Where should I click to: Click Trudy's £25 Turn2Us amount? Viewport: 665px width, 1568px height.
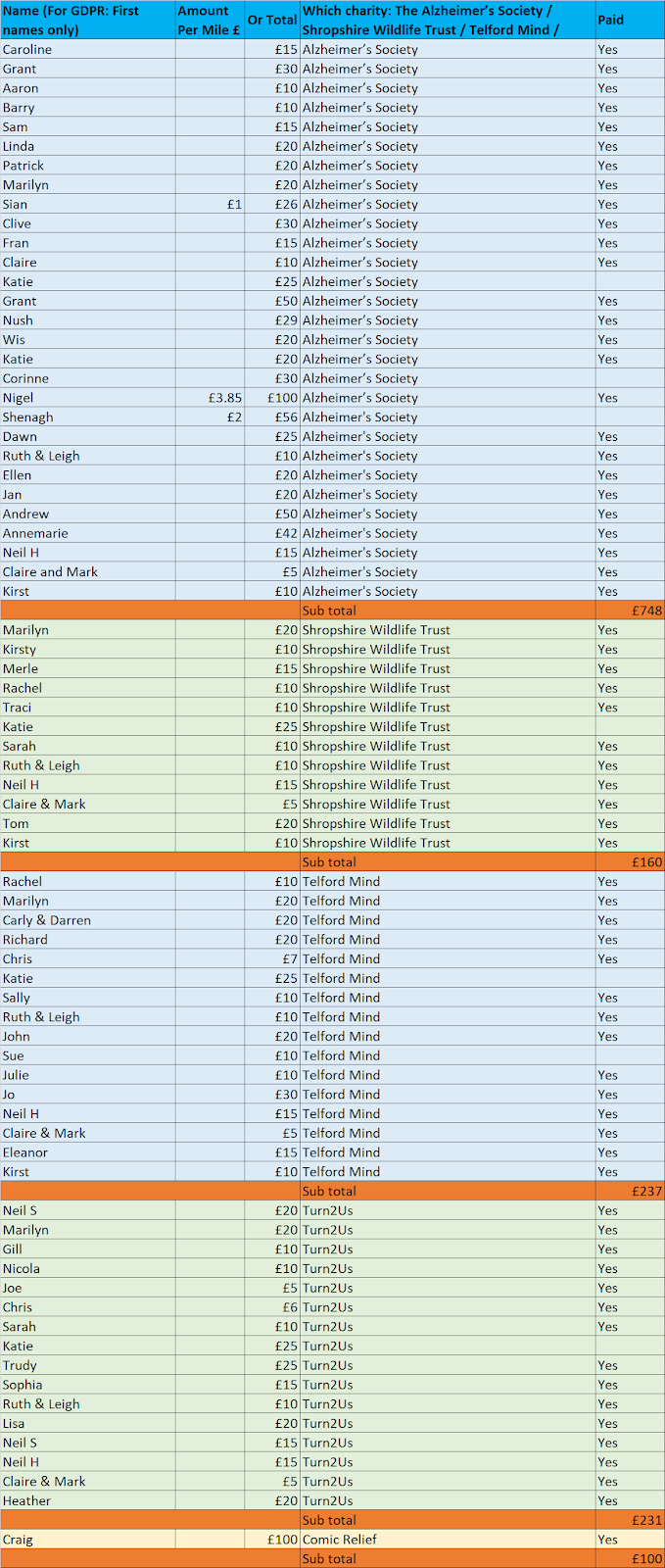click(272, 1365)
